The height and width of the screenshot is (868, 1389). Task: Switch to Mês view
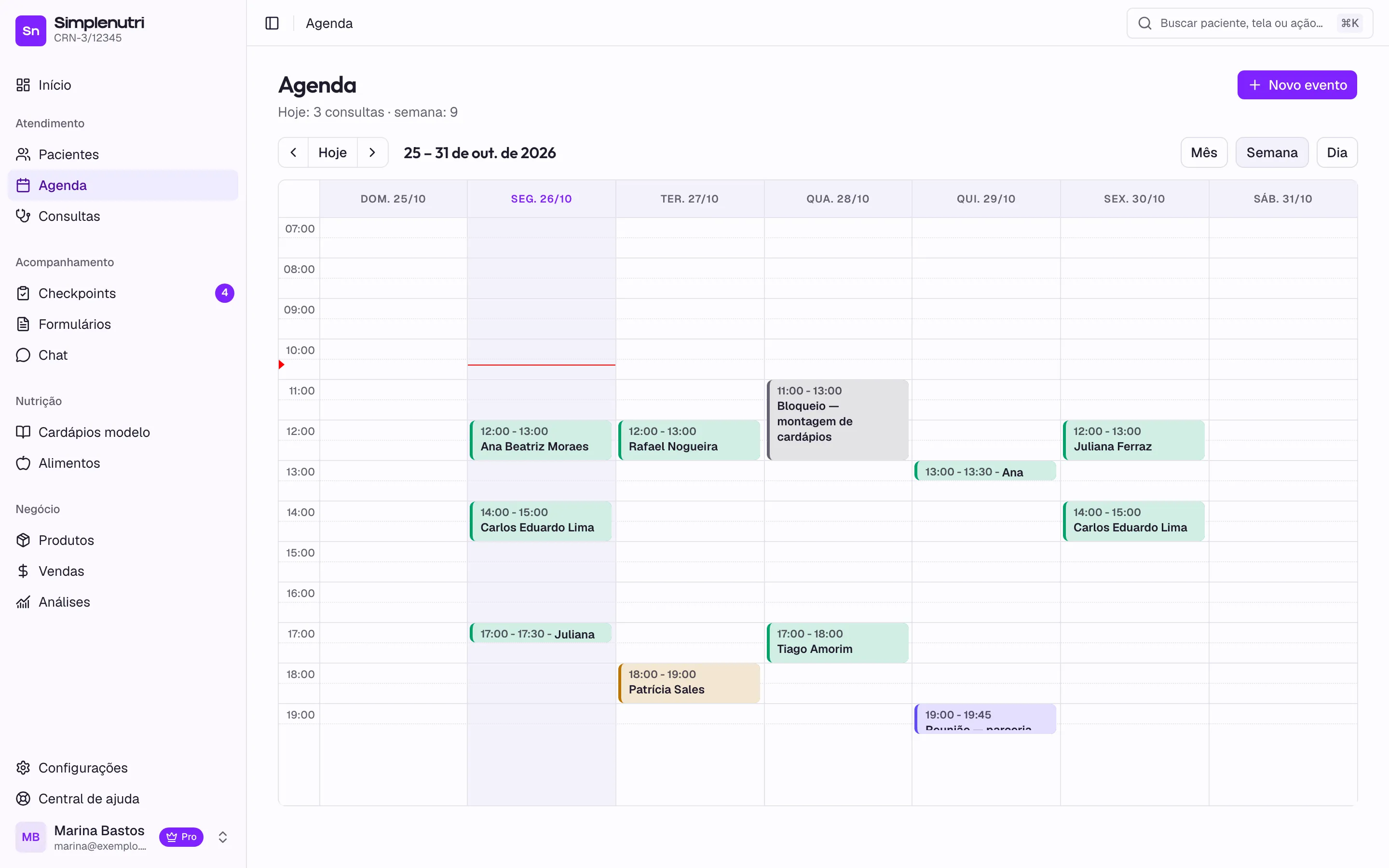(x=1204, y=153)
